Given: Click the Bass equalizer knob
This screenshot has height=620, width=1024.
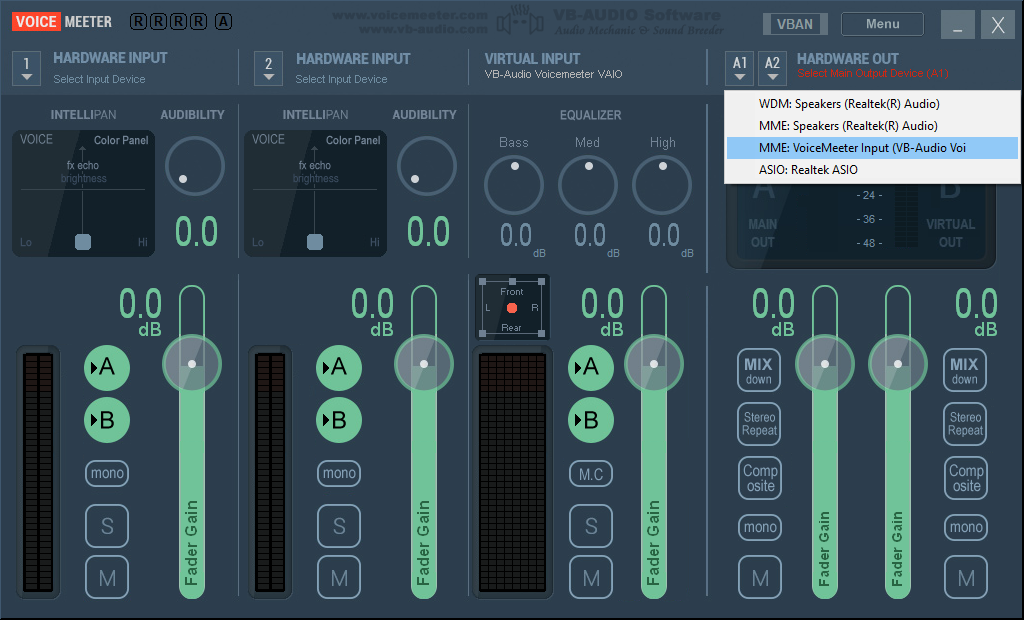Looking at the screenshot, I should 514,185.
